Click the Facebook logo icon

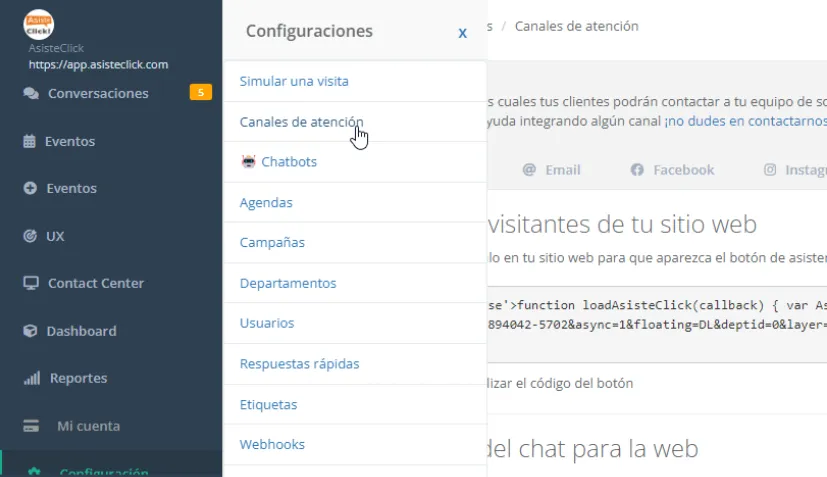[637, 170]
